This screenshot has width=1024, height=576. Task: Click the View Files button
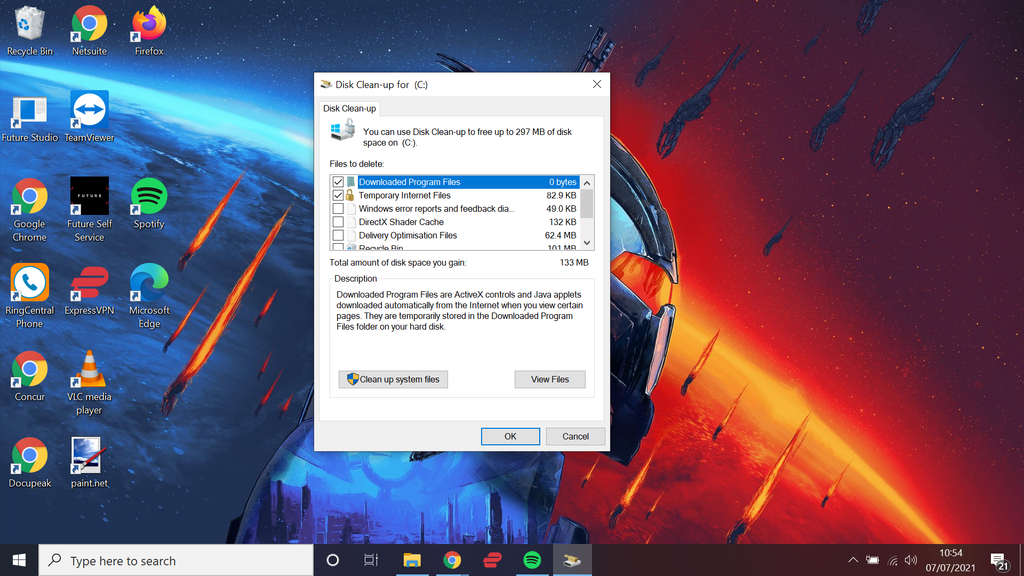(x=550, y=379)
